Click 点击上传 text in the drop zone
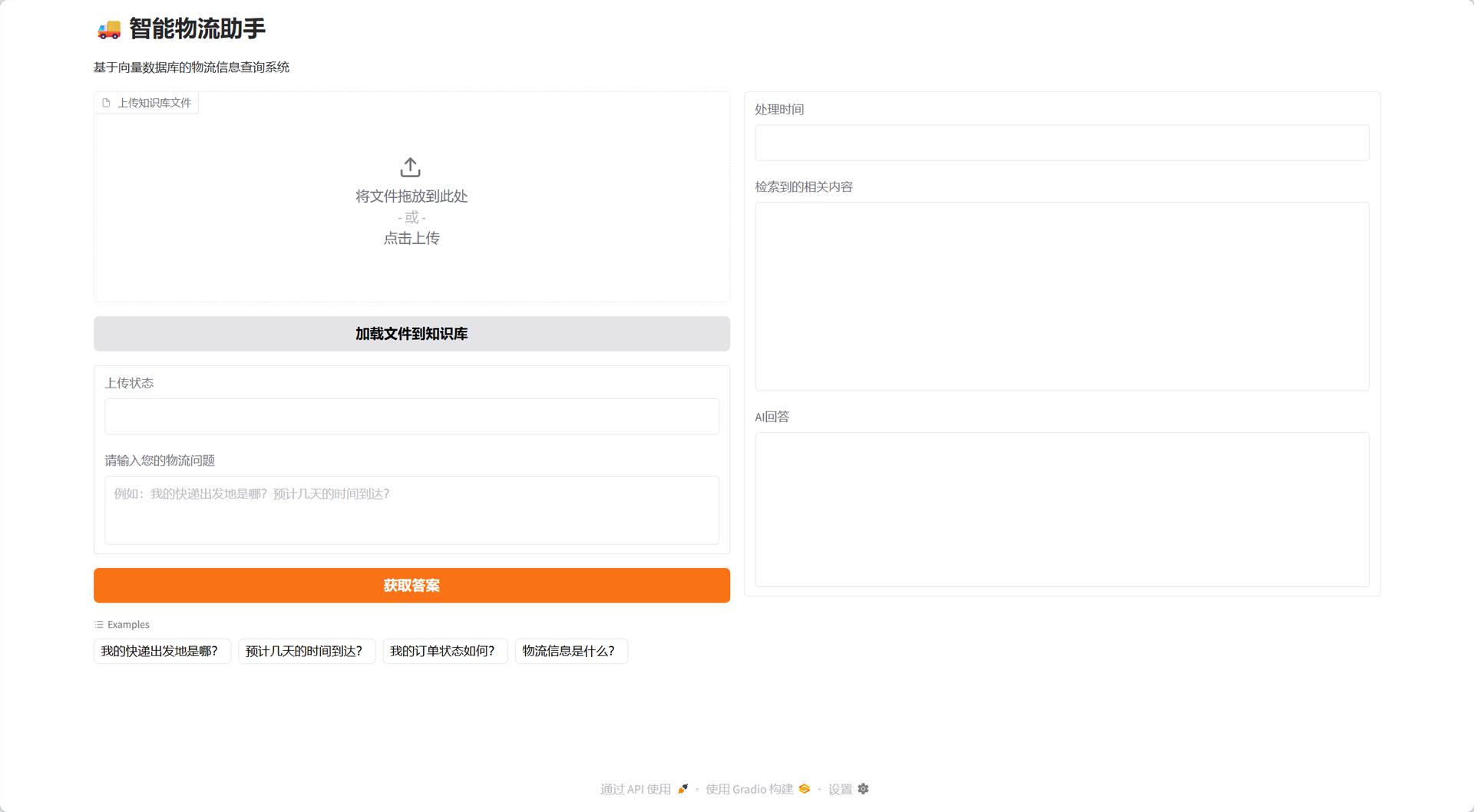The width and height of the screenshot is (1474, 812). 411,239
